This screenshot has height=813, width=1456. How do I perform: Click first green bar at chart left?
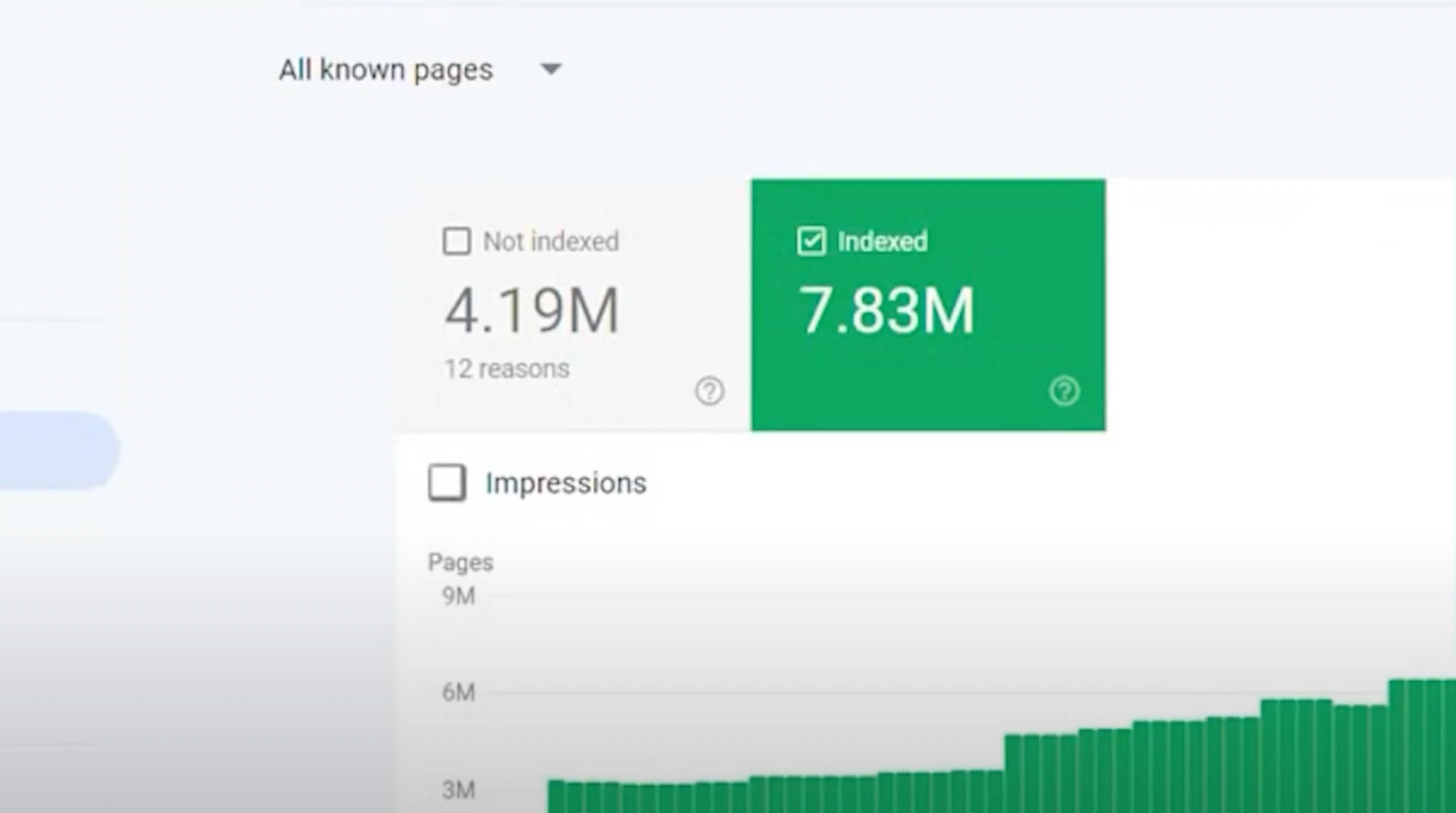(x=557, y=796)
